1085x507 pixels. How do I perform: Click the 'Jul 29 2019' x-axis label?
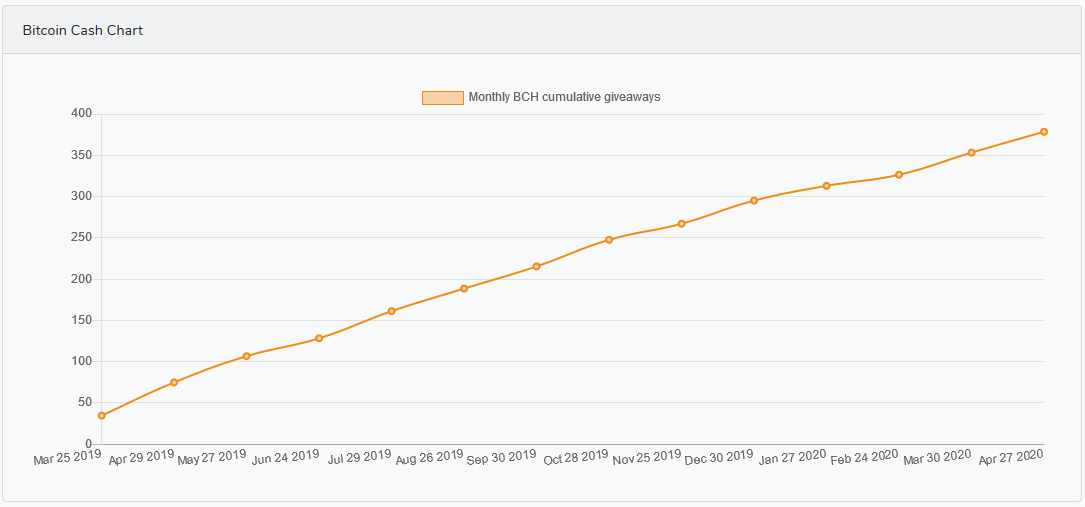[358, 458]
